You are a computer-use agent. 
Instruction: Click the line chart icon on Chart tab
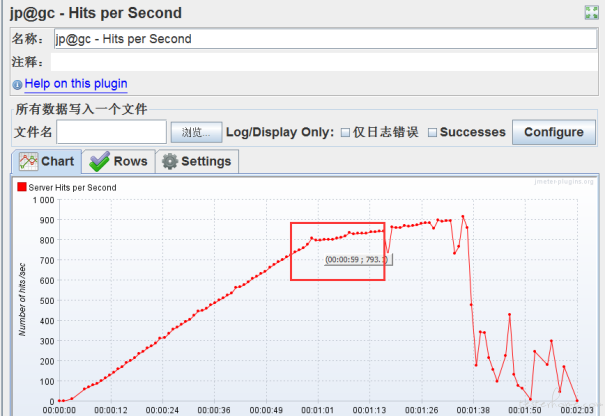click(27, 162)
